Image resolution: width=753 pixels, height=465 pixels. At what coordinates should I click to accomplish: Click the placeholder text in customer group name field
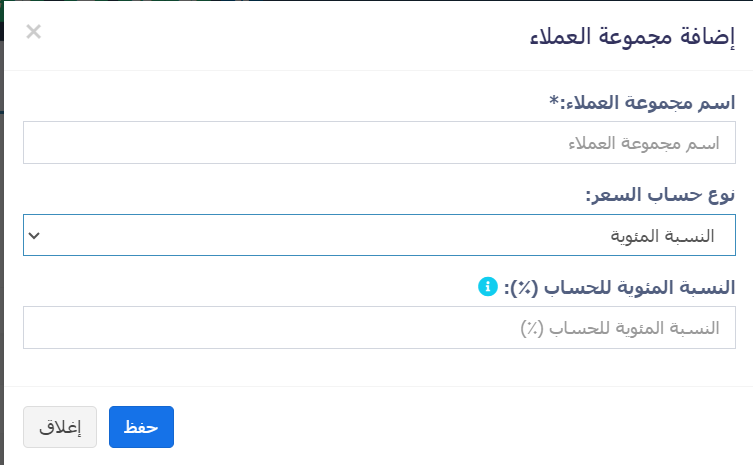[x=644, y=143]
